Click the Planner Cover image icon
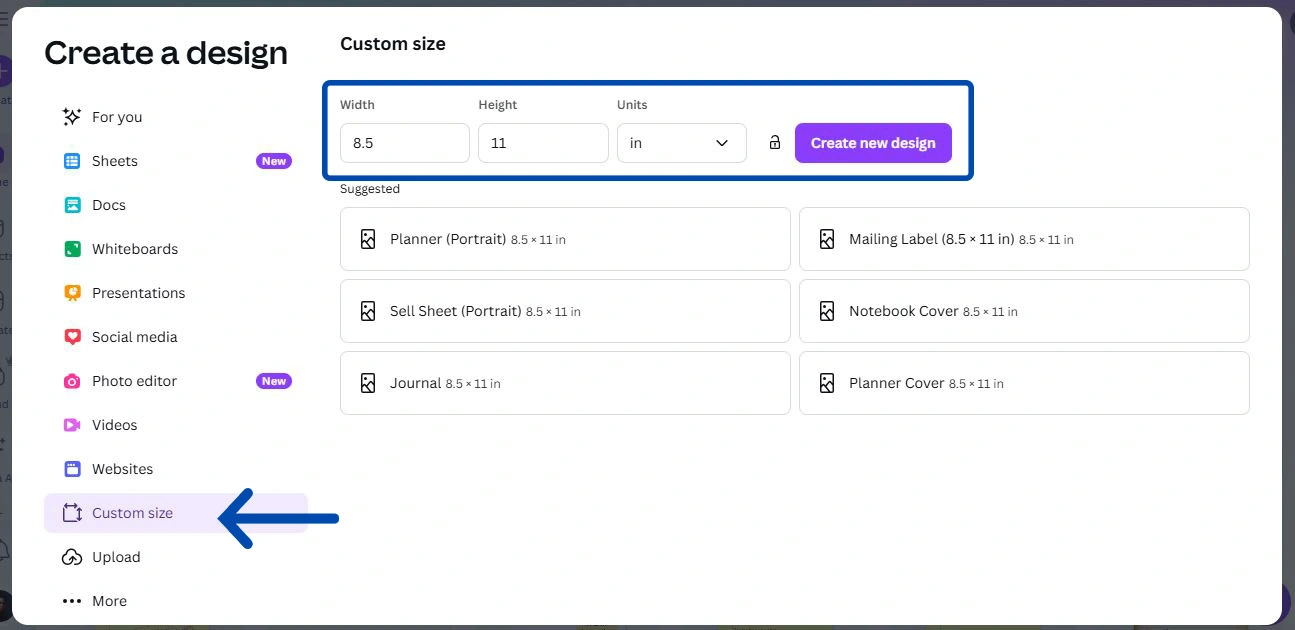The width and height of the screenshot is (1295, 630). coord(827,383)
